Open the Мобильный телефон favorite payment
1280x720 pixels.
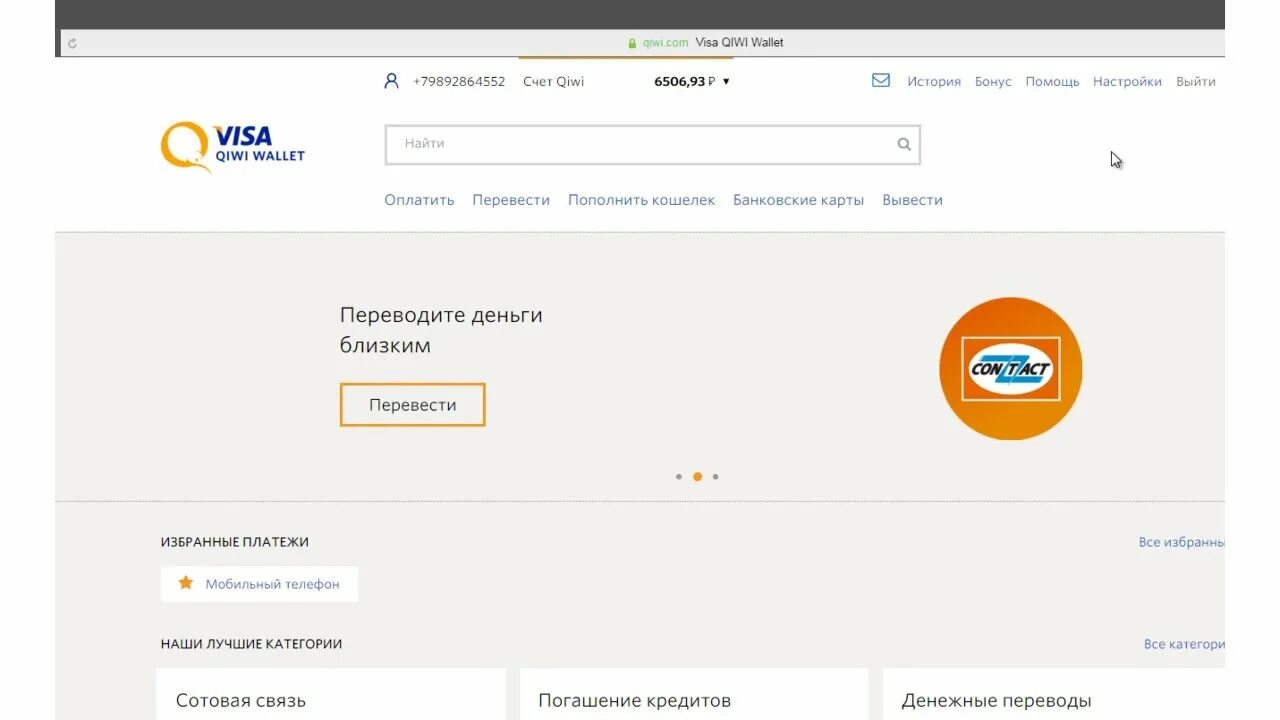(x=259, y=584)
